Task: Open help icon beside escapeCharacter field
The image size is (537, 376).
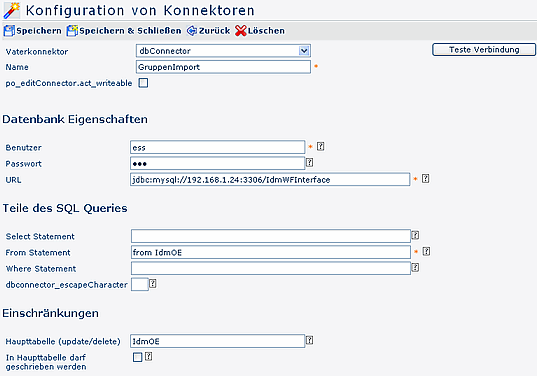Action: [x=153, y=284]
